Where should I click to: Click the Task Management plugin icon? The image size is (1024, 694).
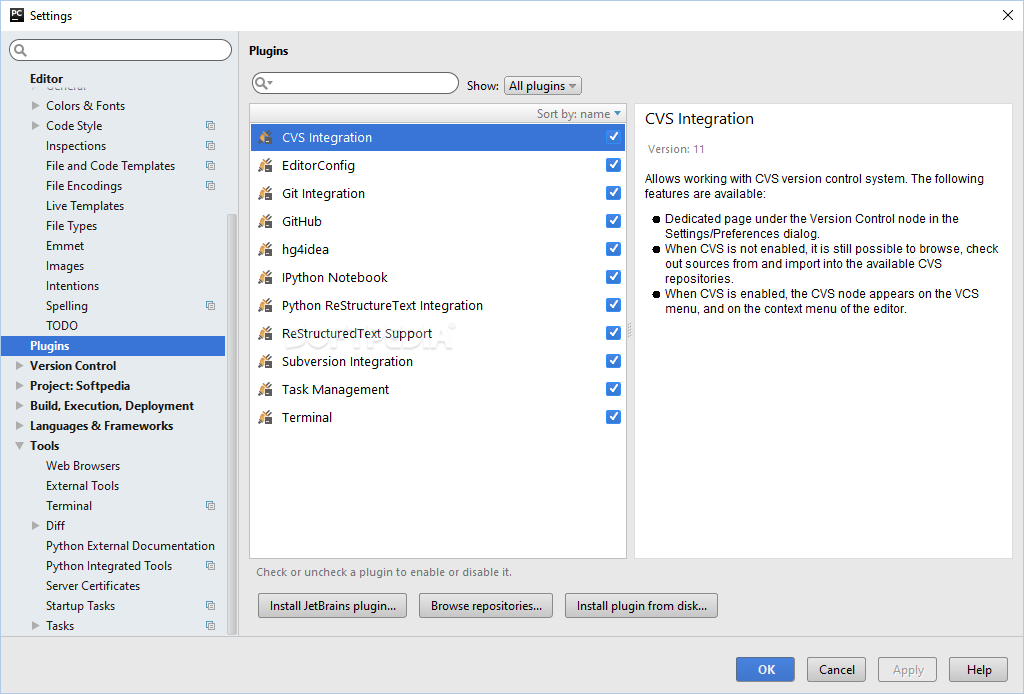pos(265,390)
